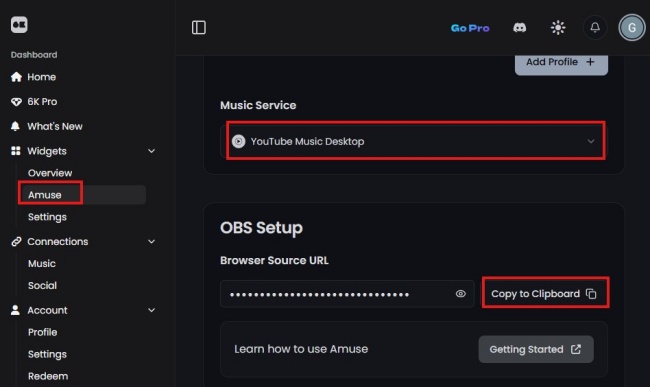This screenshot has width=650, height=387.
Task: Click the external link icon on Getting Started
Action: [576, 349]
